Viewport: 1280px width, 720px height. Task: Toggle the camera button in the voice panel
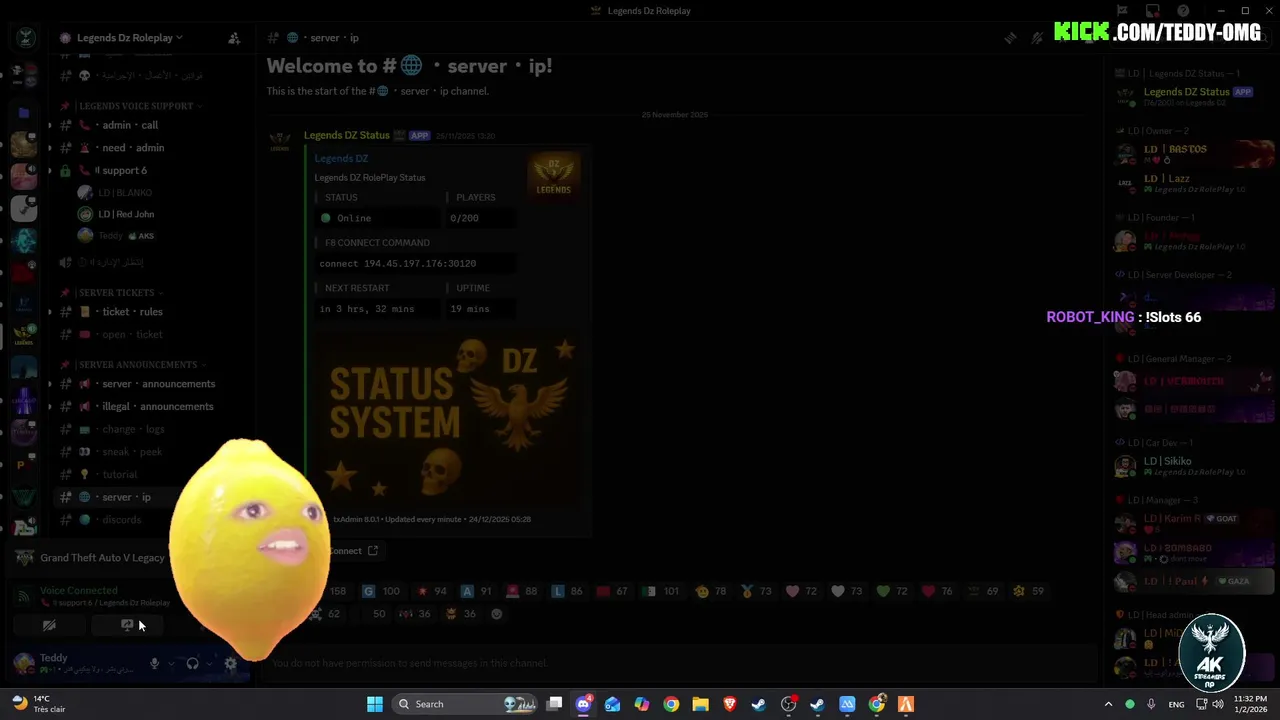pyautogui.click(x=49, y=625)
